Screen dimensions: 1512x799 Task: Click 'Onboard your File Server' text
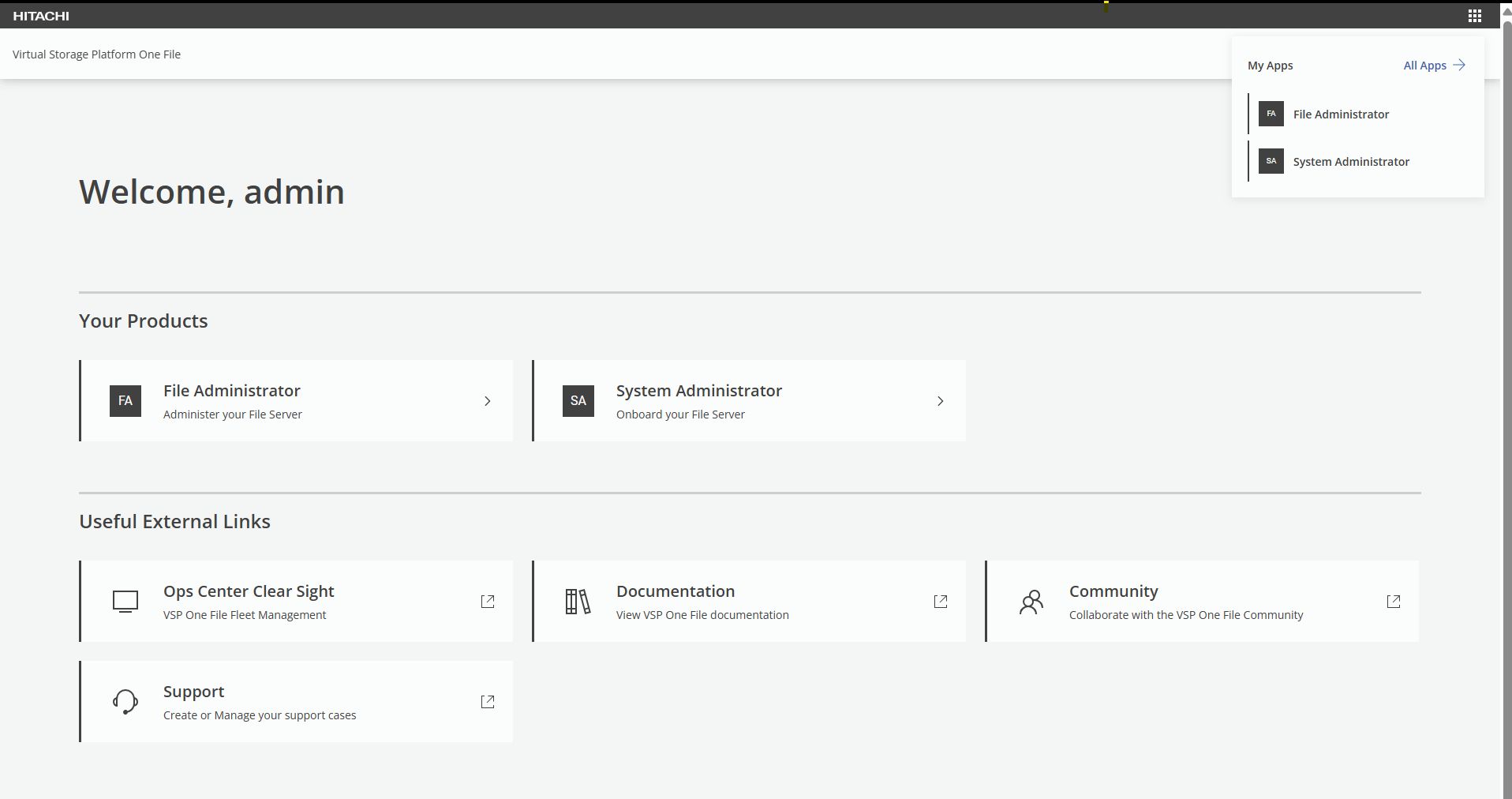tap(680, 415)
